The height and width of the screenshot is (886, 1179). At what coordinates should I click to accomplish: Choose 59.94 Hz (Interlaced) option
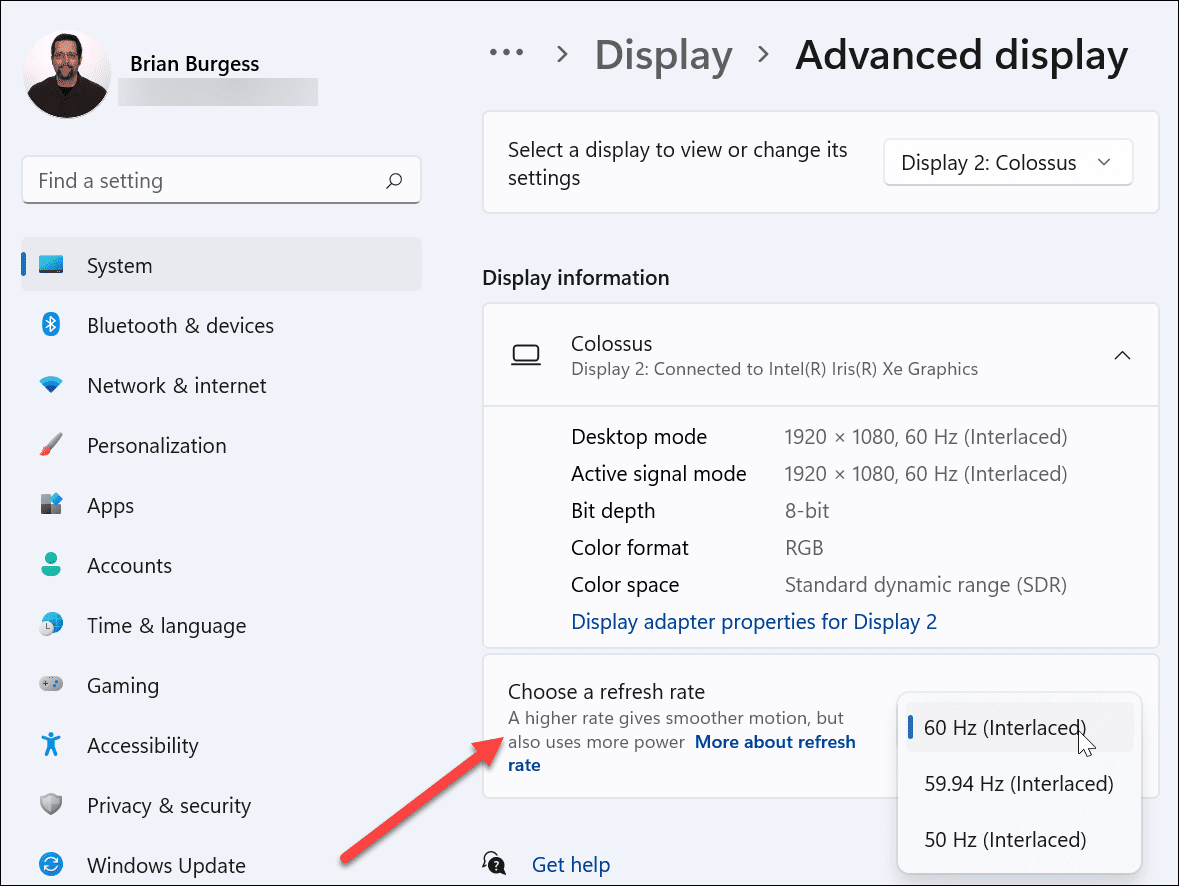[1019, 783]
